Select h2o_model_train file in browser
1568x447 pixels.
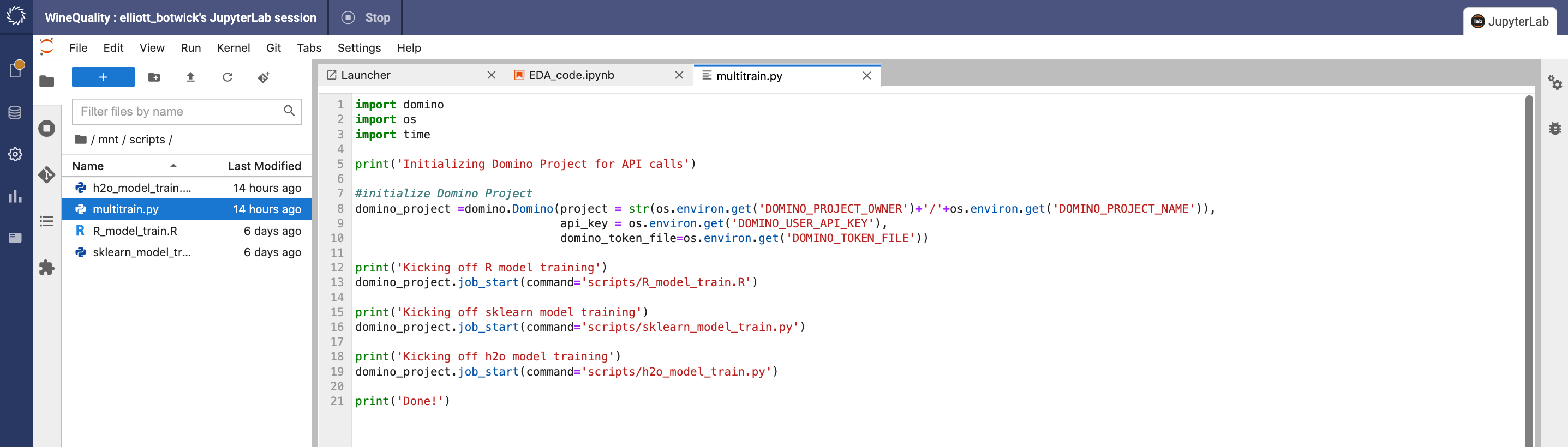[187, 188]
